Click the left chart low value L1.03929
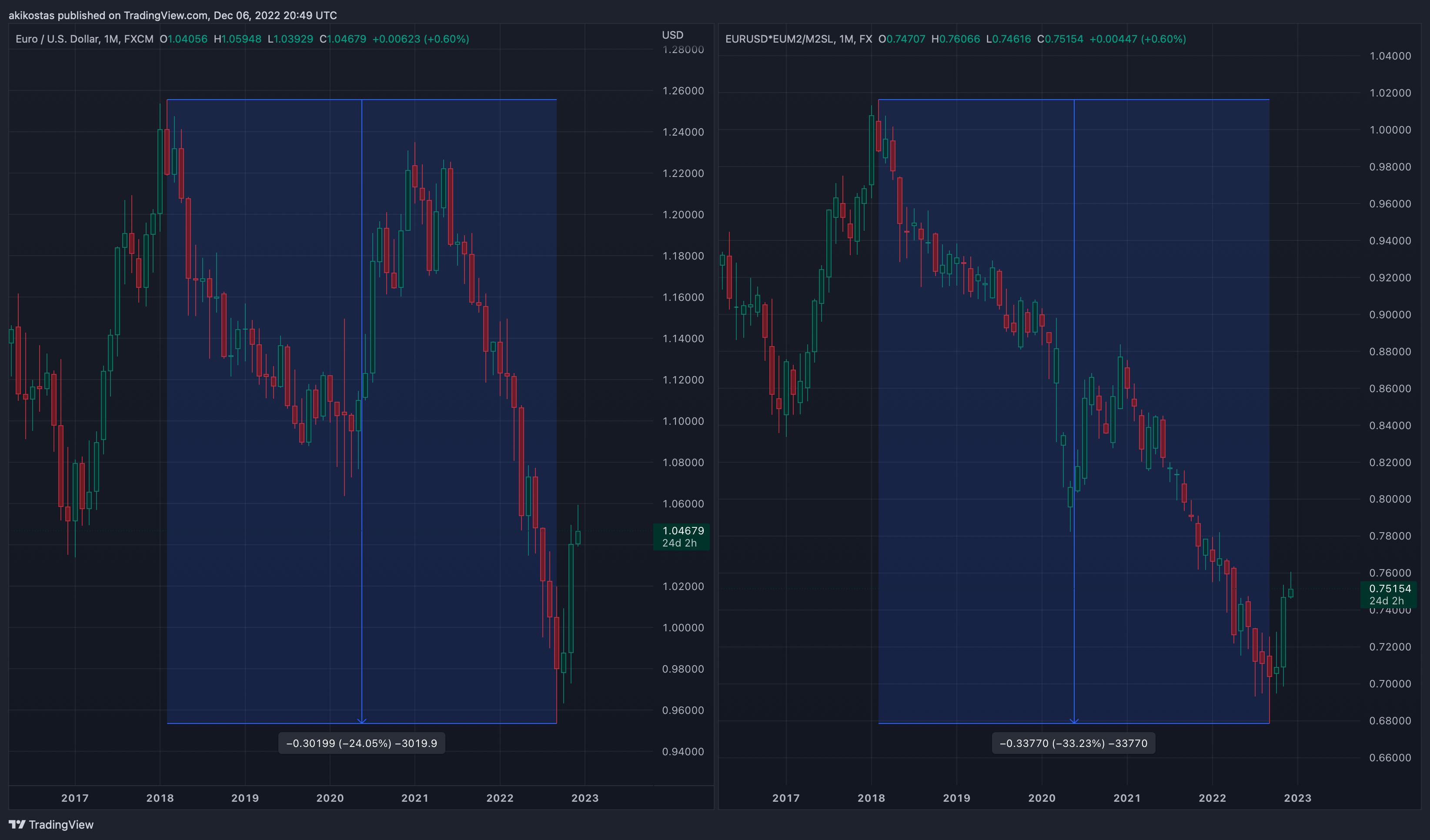 tap(291, 39)
